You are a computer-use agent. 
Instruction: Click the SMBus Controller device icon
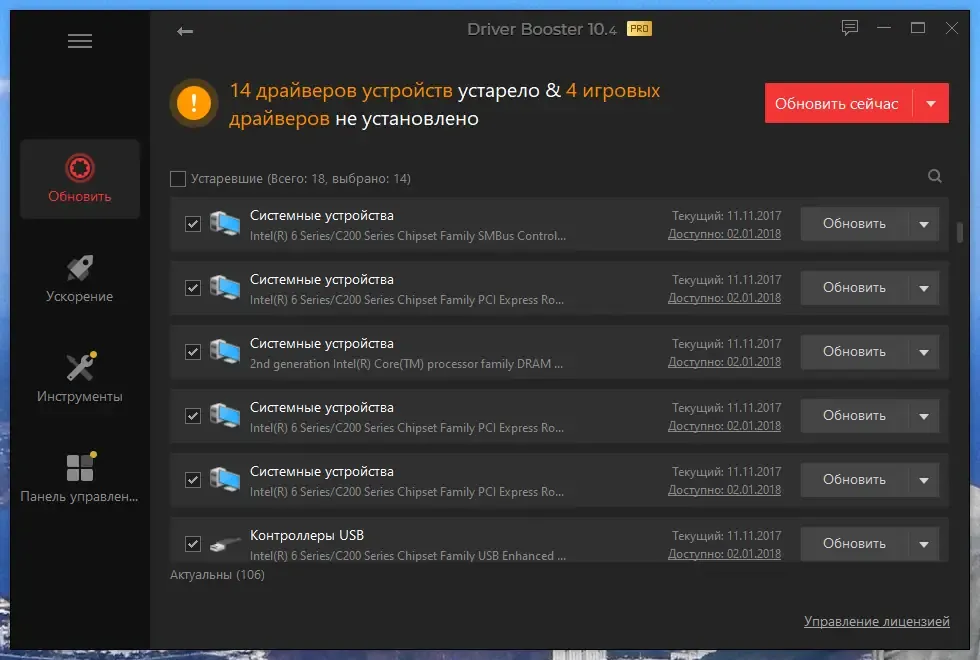click(225, 224)
